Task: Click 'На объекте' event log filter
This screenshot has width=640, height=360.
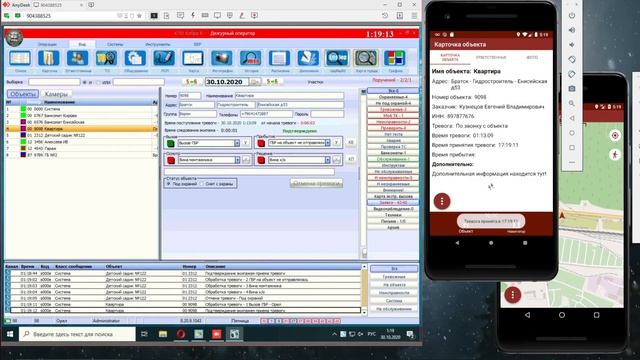Action: click(x=394, y=285)
